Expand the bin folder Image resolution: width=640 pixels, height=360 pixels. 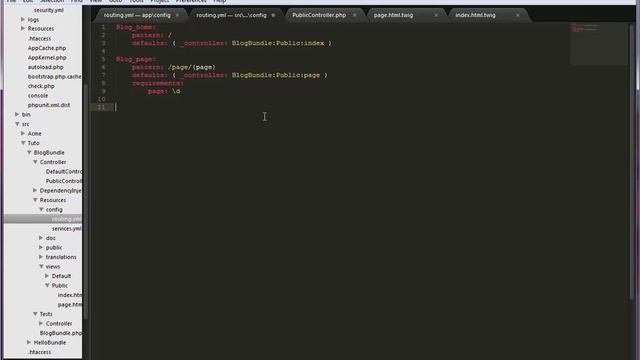tap(17, 114)
